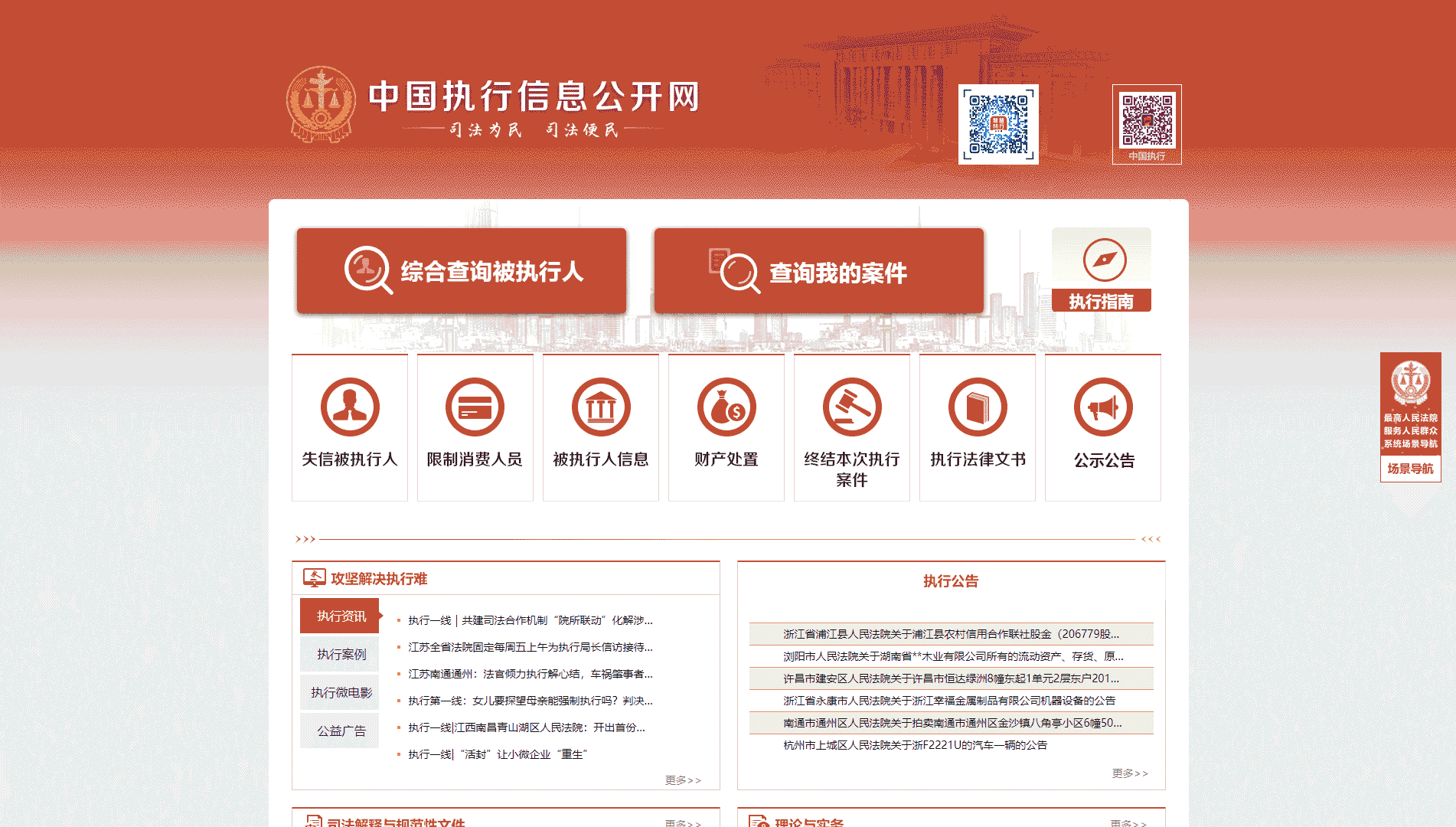Open article 共建司法合作机制 "院所联动"
Screen dimensions: 1456x827
530,620
